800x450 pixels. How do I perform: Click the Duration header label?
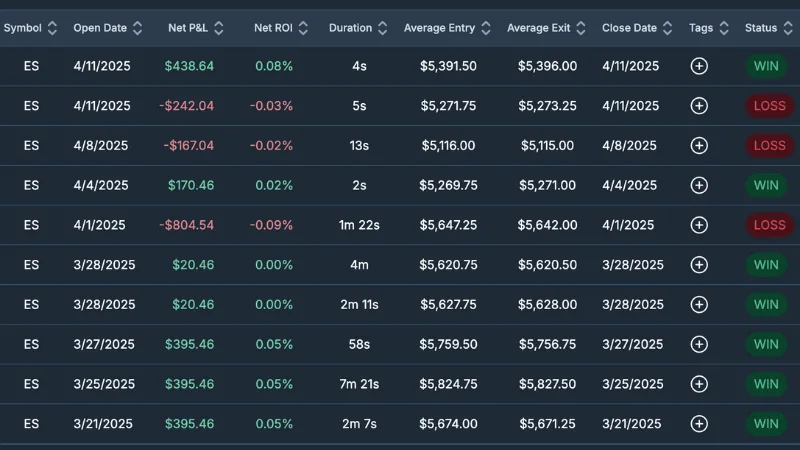click(351, 28)
